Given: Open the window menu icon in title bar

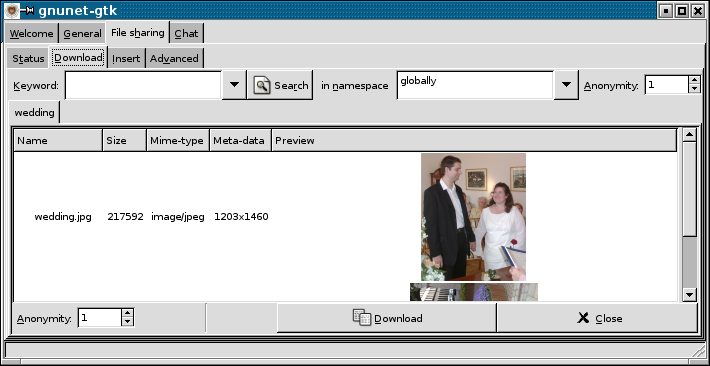Looking at the screenshot, I should (x=13, y=10).
